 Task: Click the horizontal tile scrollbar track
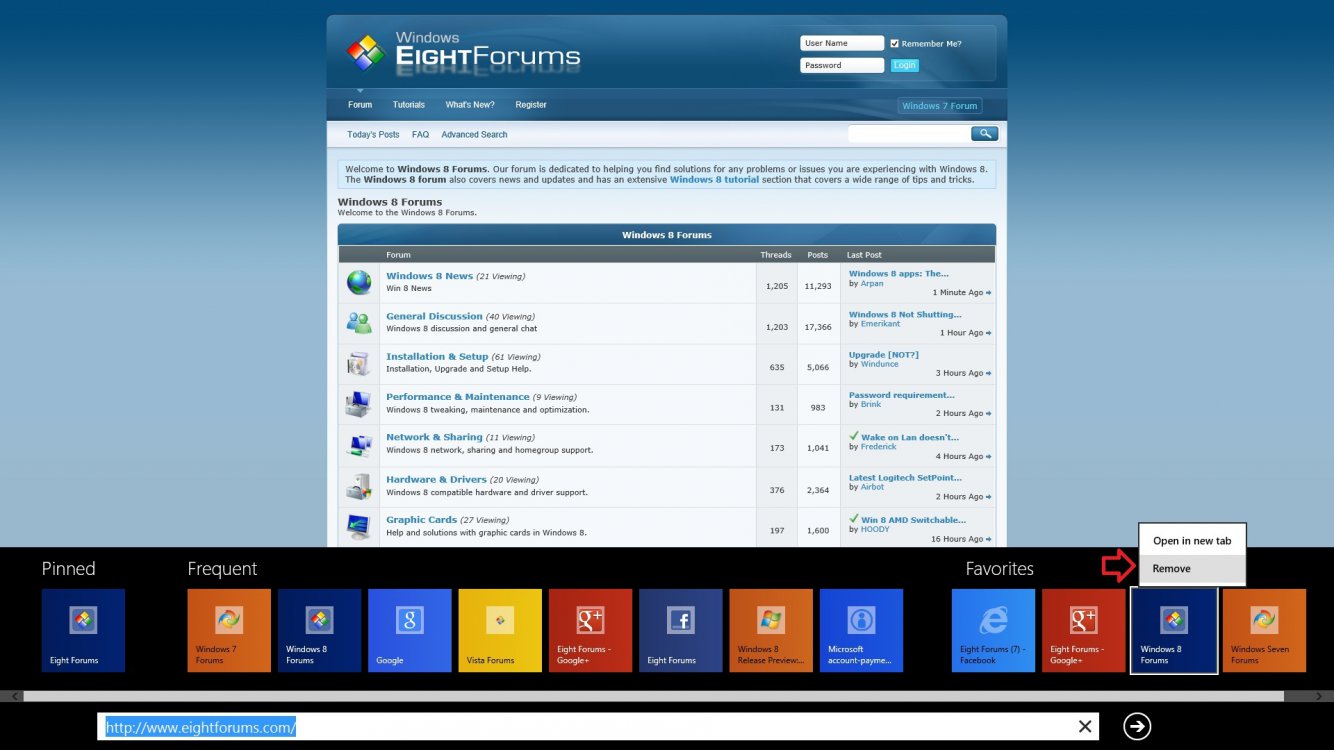pos(650,696)
